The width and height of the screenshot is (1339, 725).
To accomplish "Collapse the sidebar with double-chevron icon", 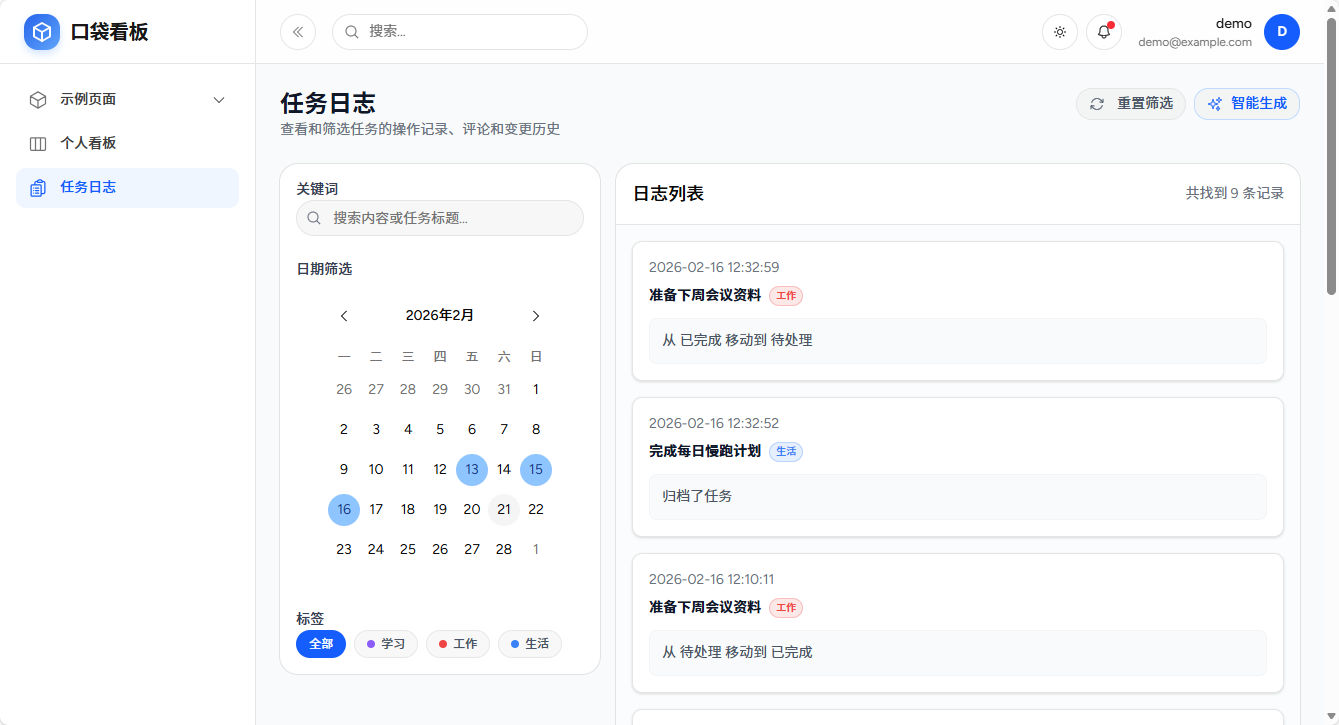I will (x=297, y=31).
